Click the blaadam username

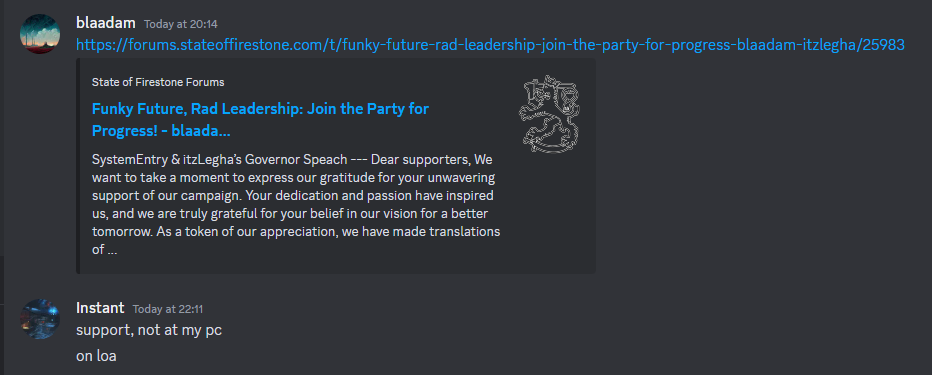(106, 23)
